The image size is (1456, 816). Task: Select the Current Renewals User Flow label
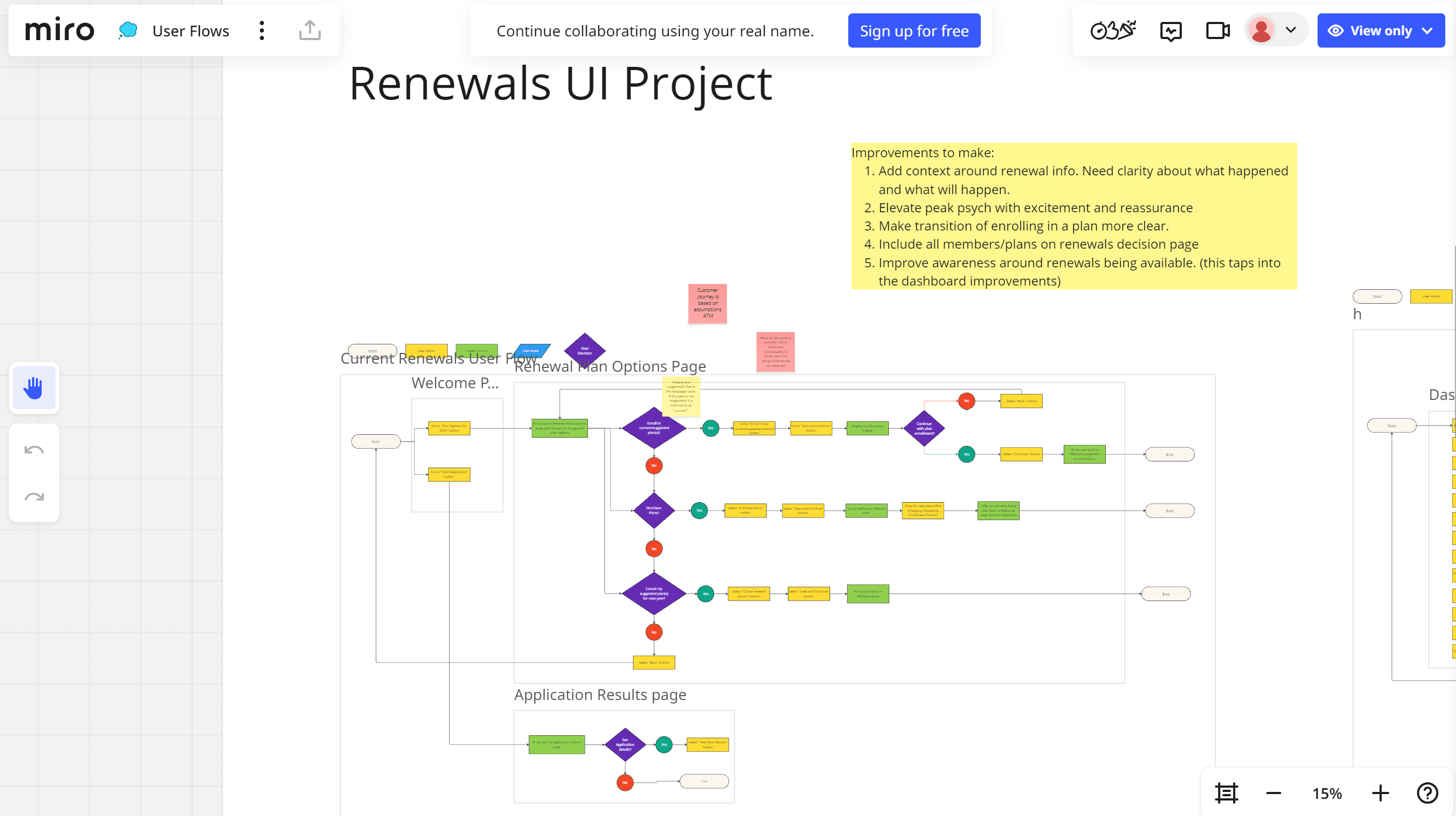438,358
